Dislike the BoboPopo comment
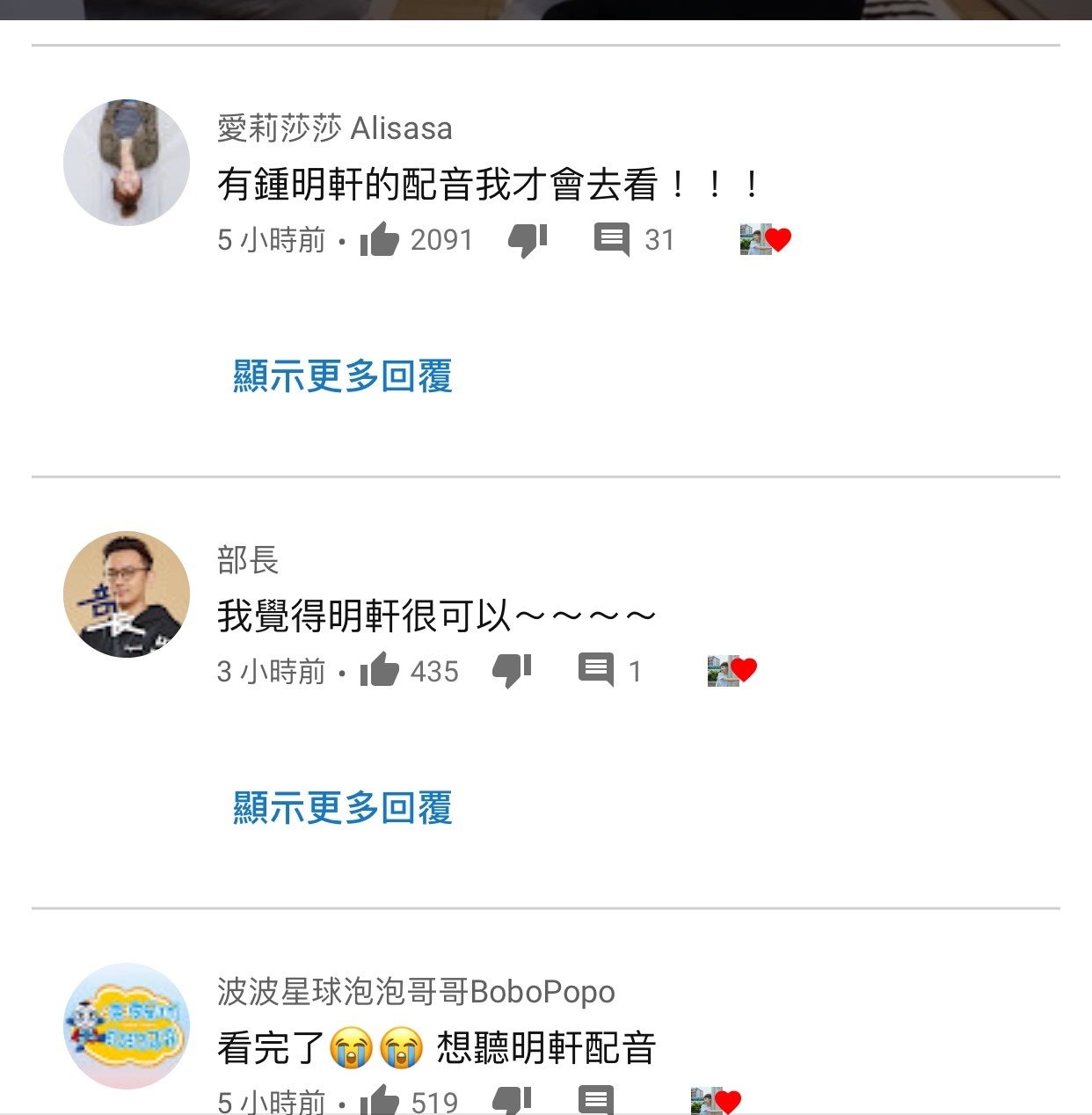Screen dimensions: 1092x1115 (512, 1100)
